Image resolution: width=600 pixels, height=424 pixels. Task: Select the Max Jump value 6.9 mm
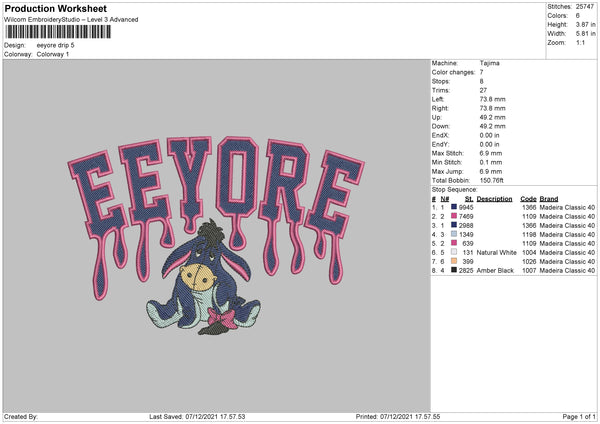[491, 171]
